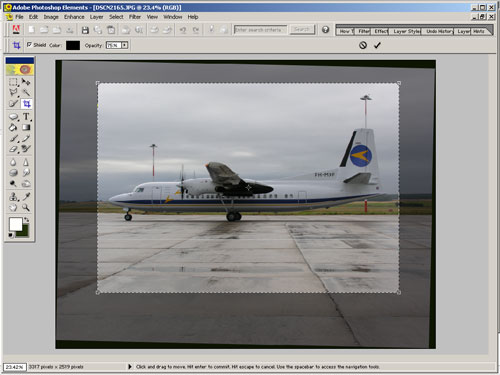Click the Save floppy disk icon
500x375 pixels.
click(85, 30)
